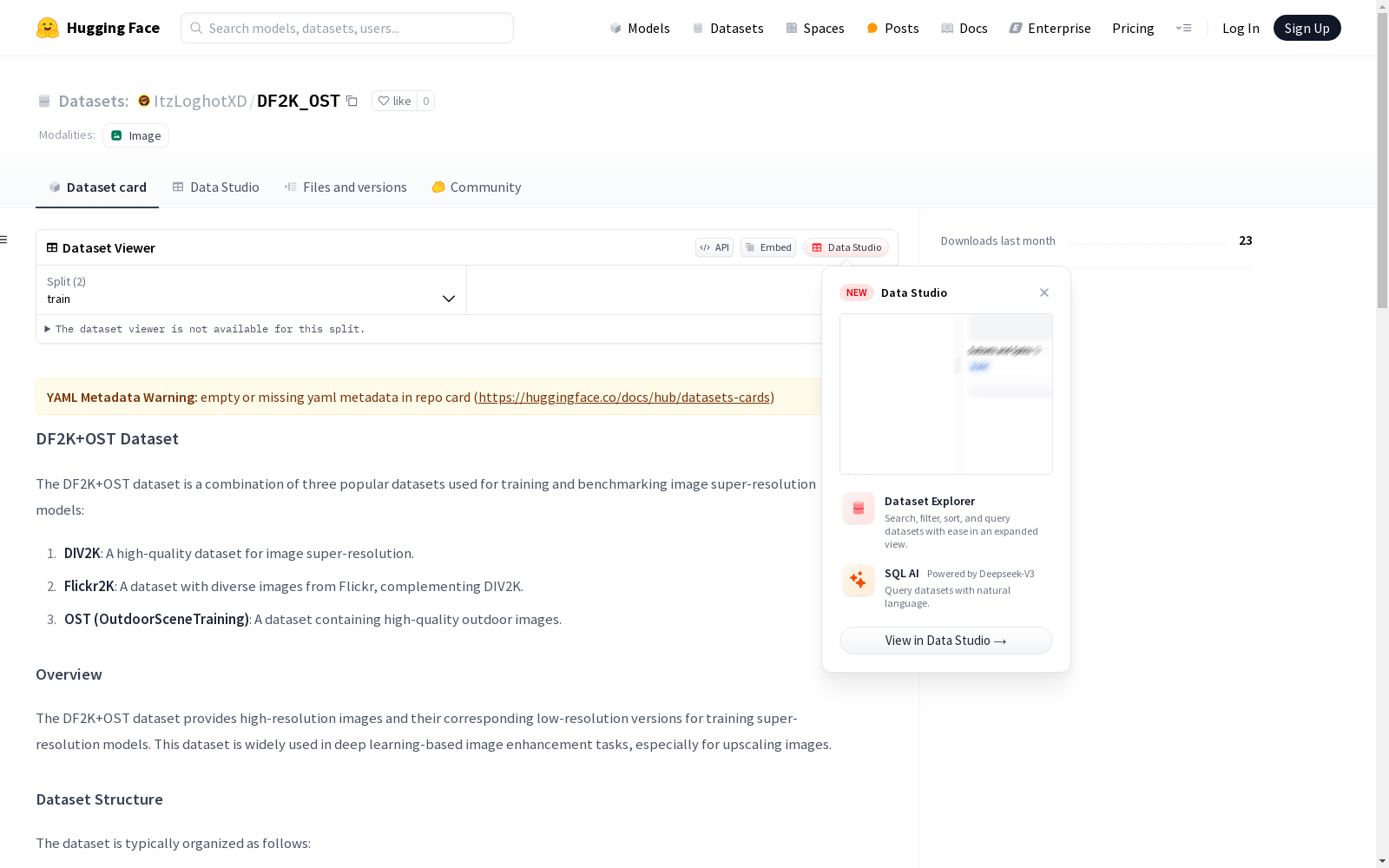This screenshot has width=1389, height=868.
Task: Open the left sidebar hamburger icon
Action: pos(3,240)
